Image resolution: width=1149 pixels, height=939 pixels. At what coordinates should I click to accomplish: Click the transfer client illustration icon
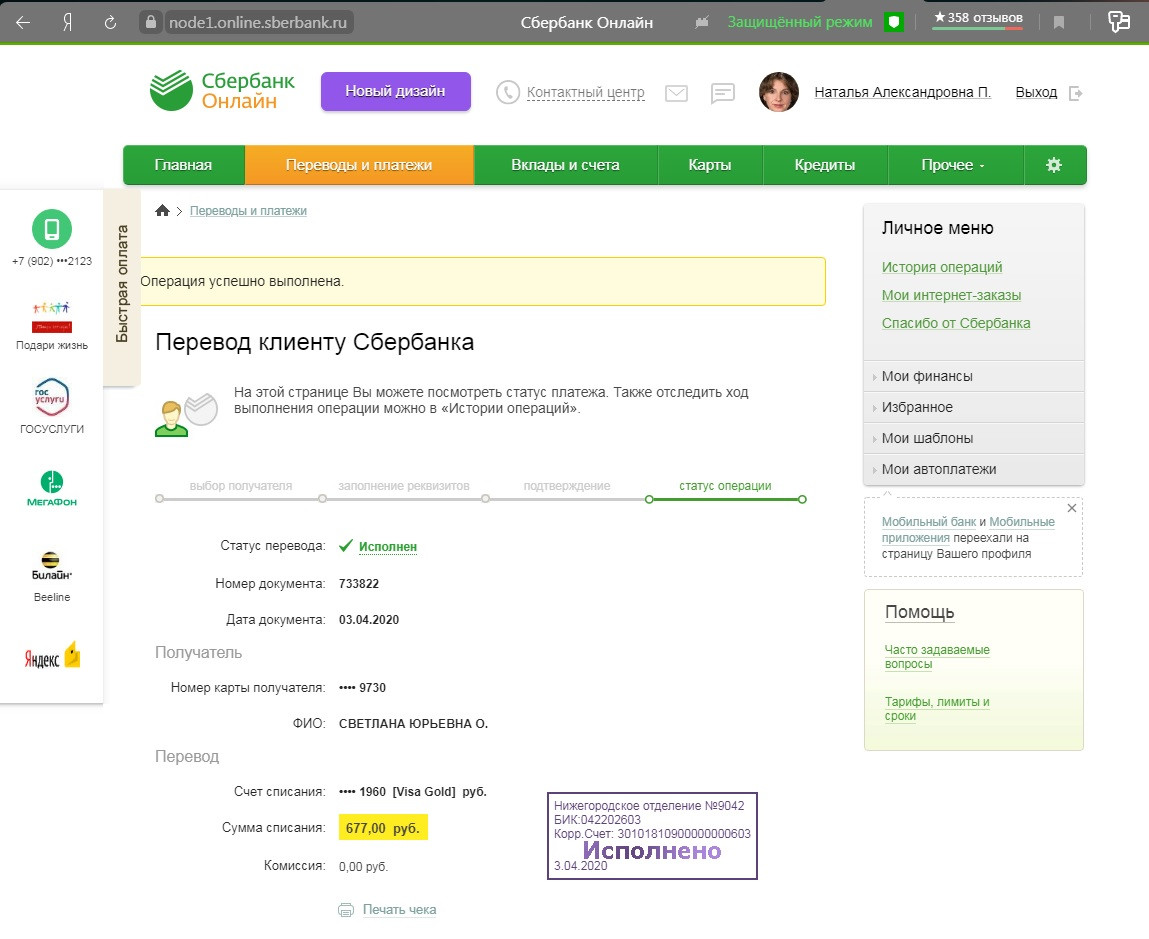(186, 415)
